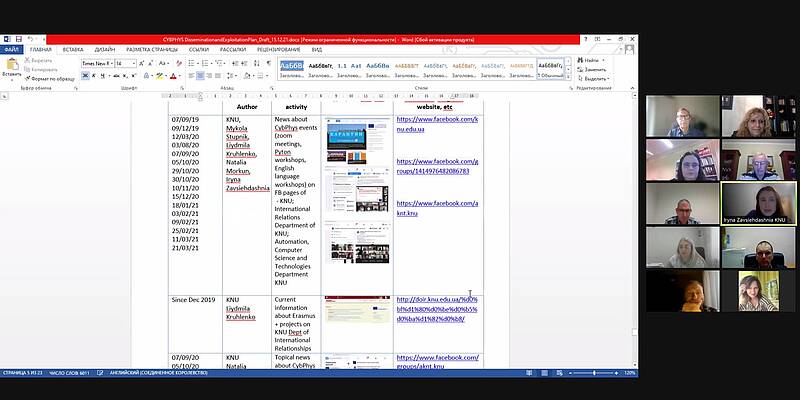Click Format Painter (Формат по образцу)

click(49, 79)
